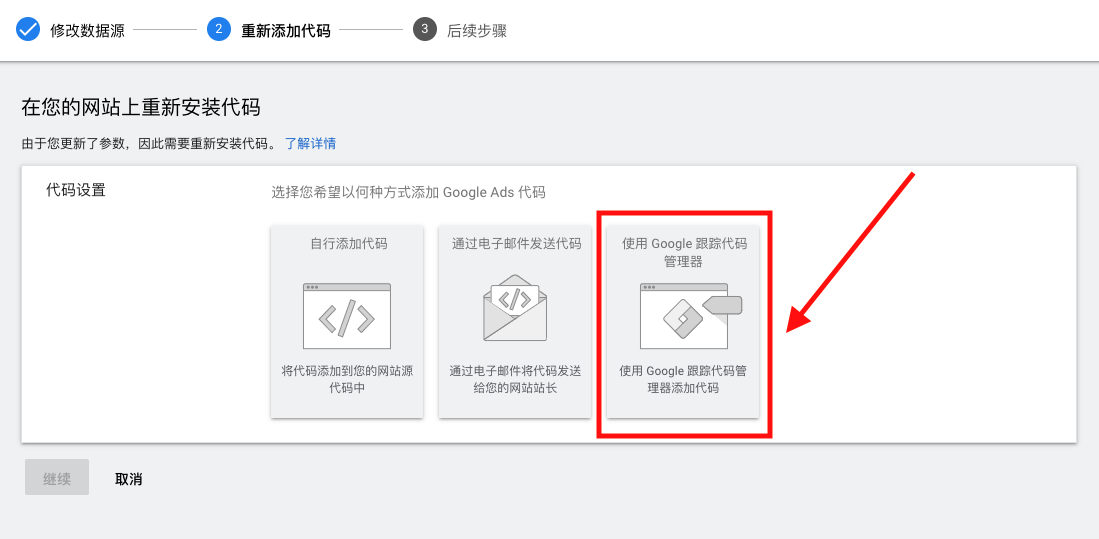1099x539 pixels.
Task: Click the Google Tag Manager diamond icon
Action: 683,320
